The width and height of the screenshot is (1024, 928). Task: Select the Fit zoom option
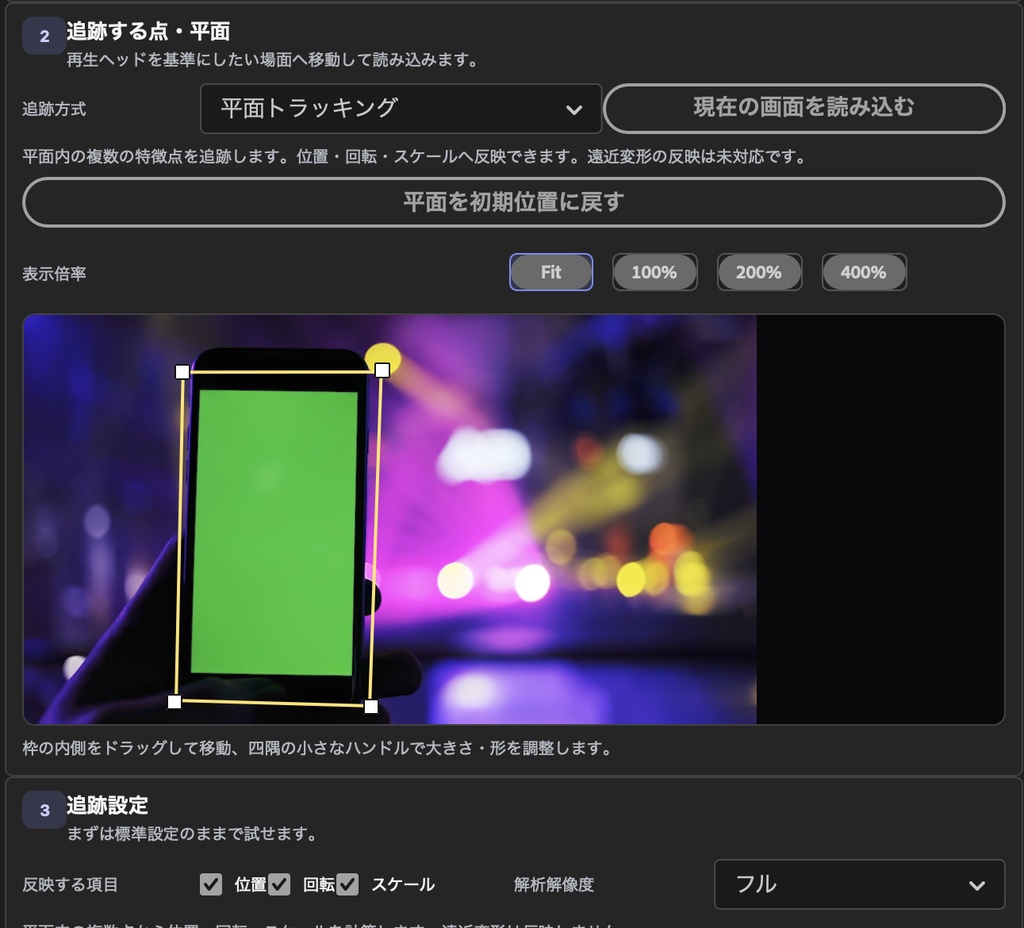click(x=551, y=272)
